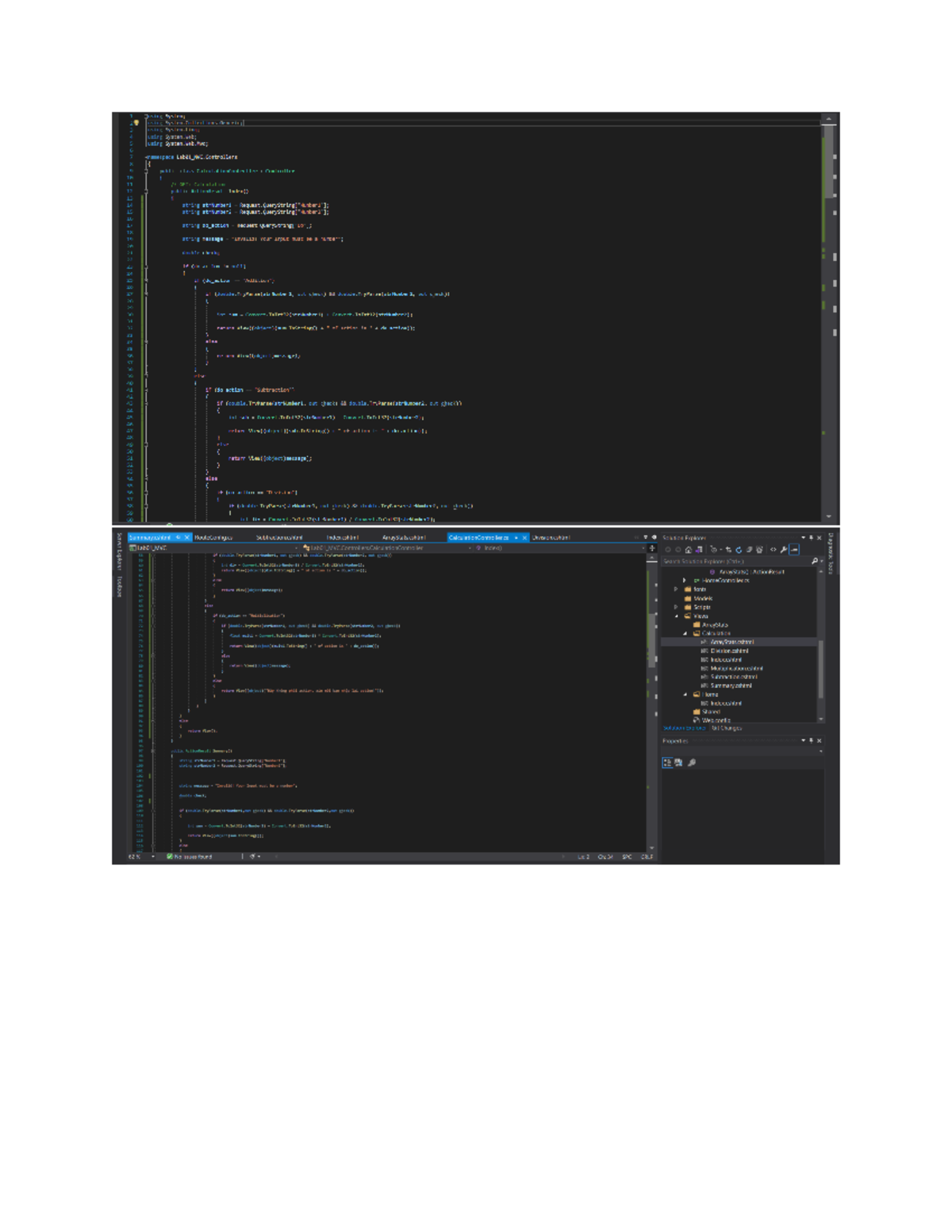
Task: Refresh the Solution Explorer tree
Action: (739, 550)
